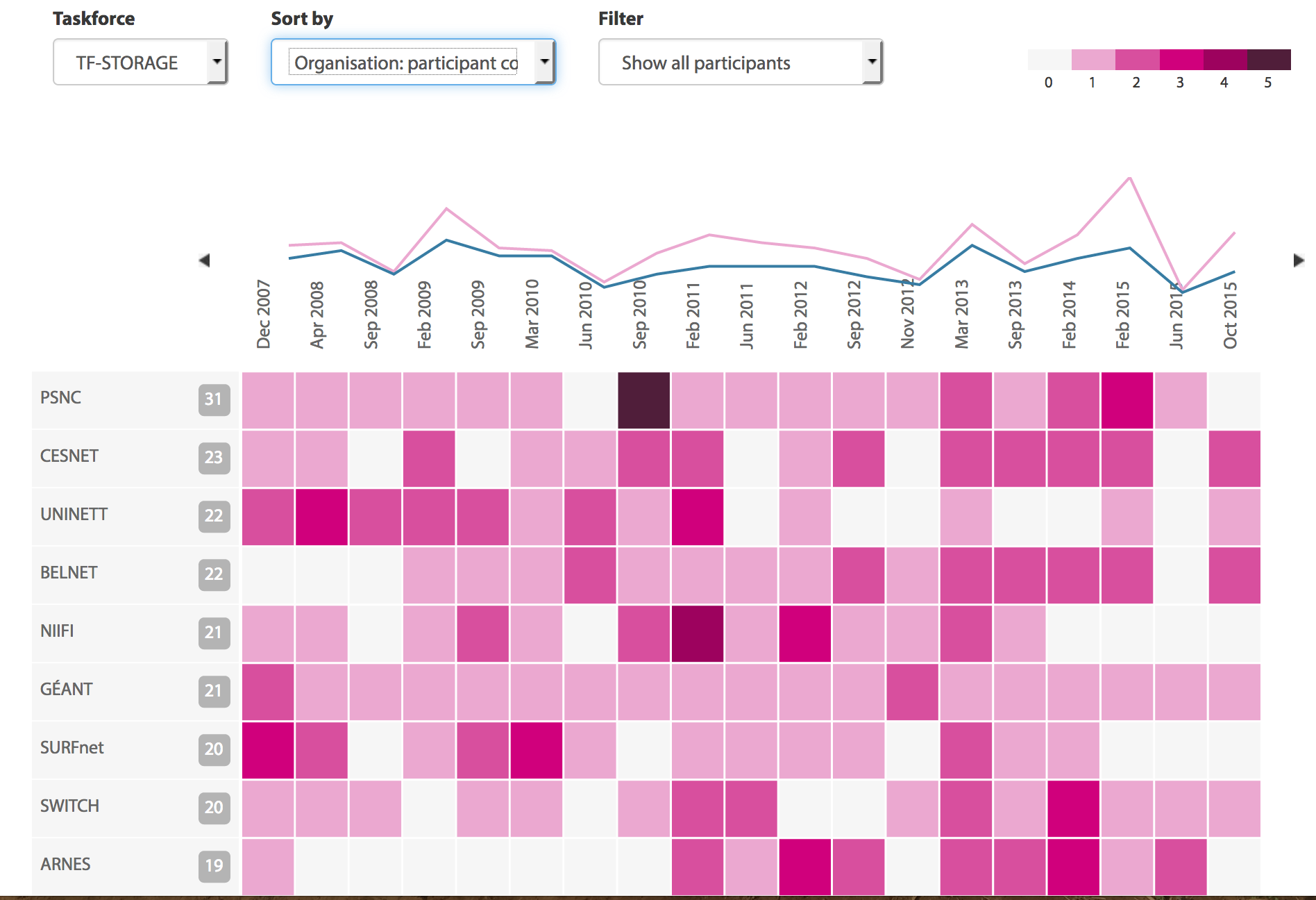
Task: Open the Sort by Organisation dropdown
Action: [413, 62]
